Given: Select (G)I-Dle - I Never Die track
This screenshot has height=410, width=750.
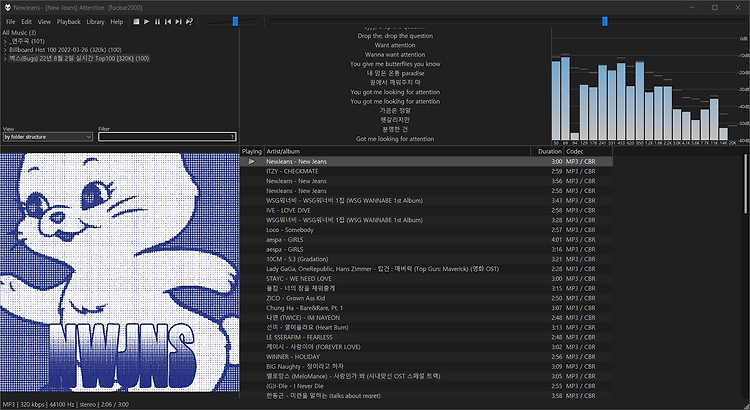Looking at the screenshot, I should coord(426,386).
